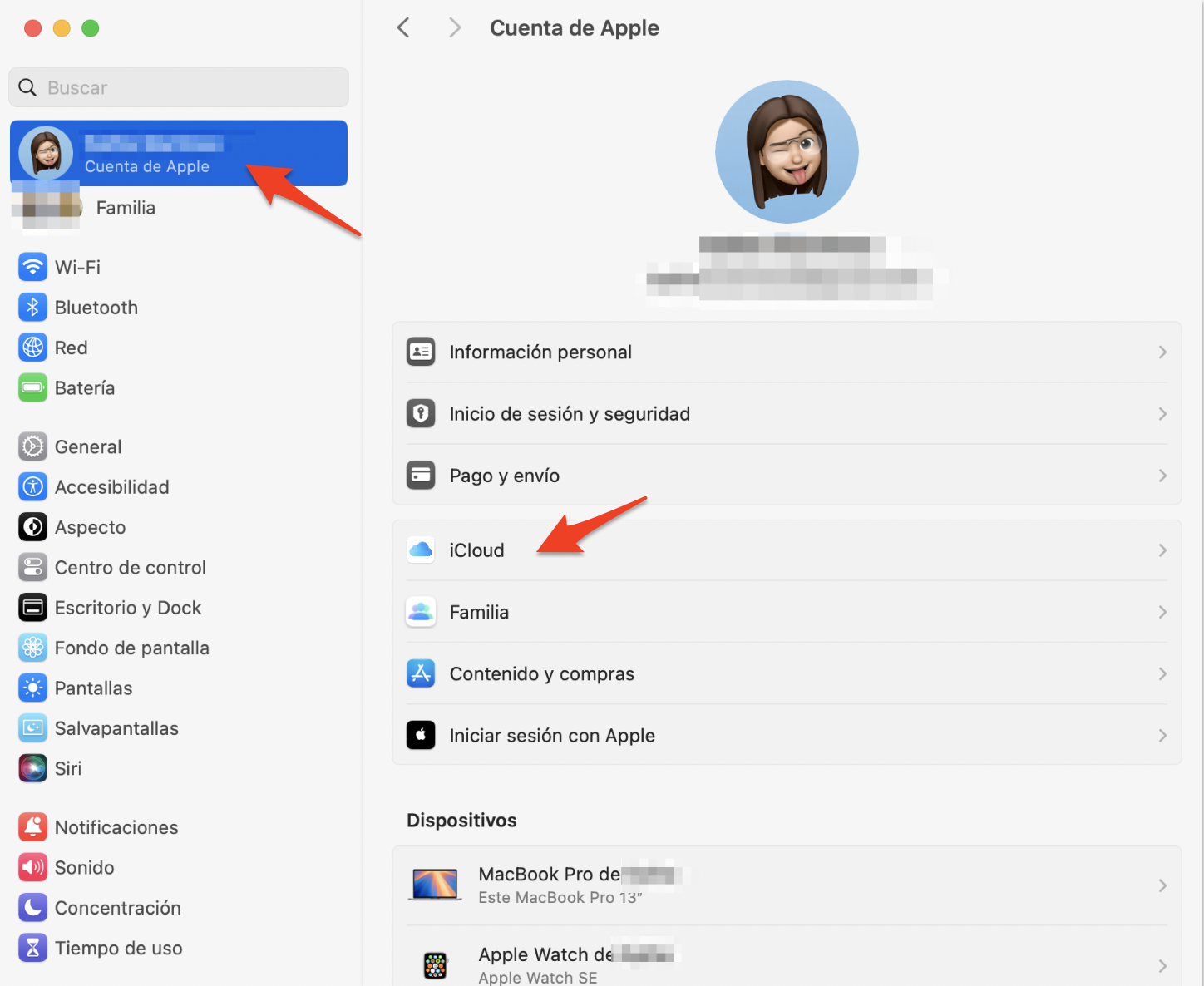Click the red close window button

coord(33,28)
